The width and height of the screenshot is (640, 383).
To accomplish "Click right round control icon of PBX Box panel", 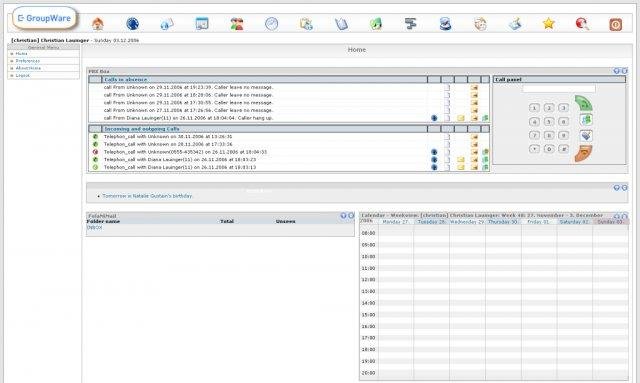I will pos(624,71).
